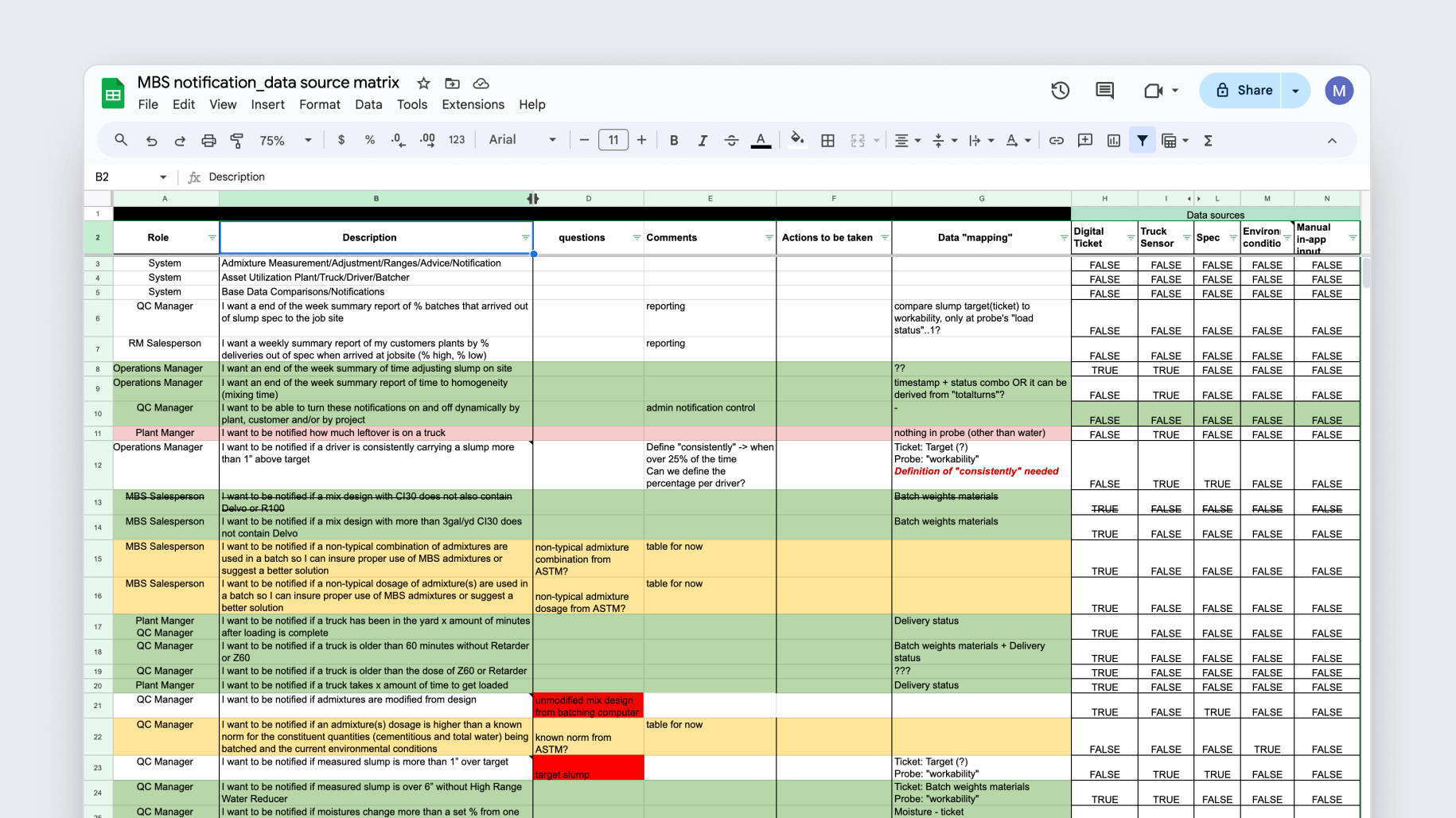Decrease decimal places
The width and height of the screenshot is (1456, 818).
pyautogui.click(x=399, y=140)
